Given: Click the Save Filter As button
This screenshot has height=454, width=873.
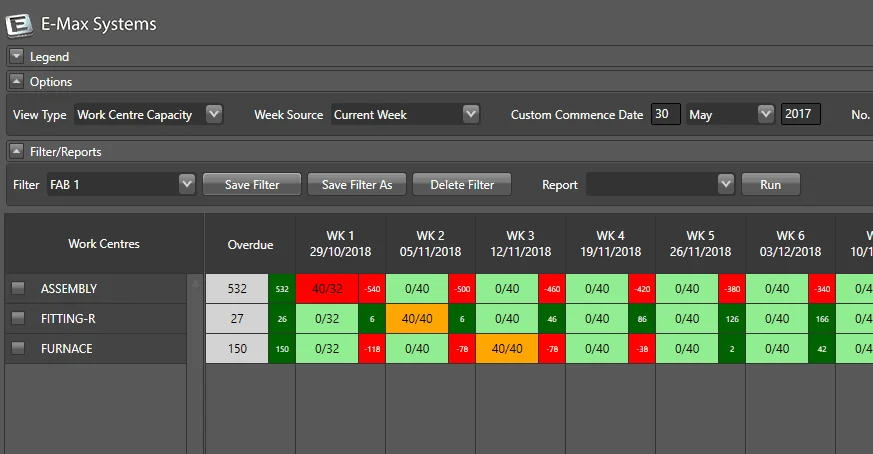Looking at the screenshot, I should 357,184.
